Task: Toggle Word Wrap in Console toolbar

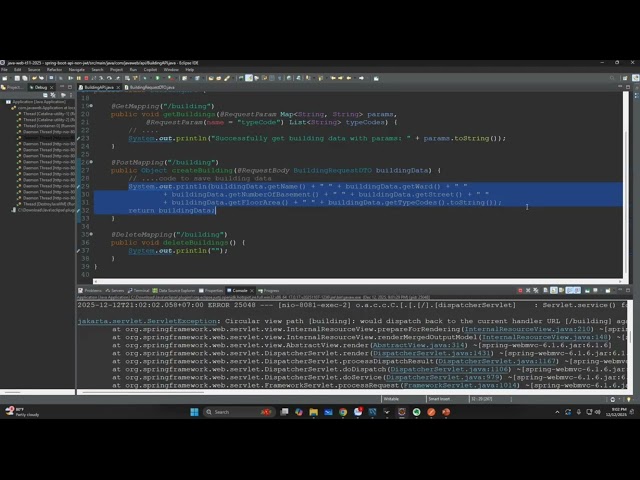Action: 561,290
